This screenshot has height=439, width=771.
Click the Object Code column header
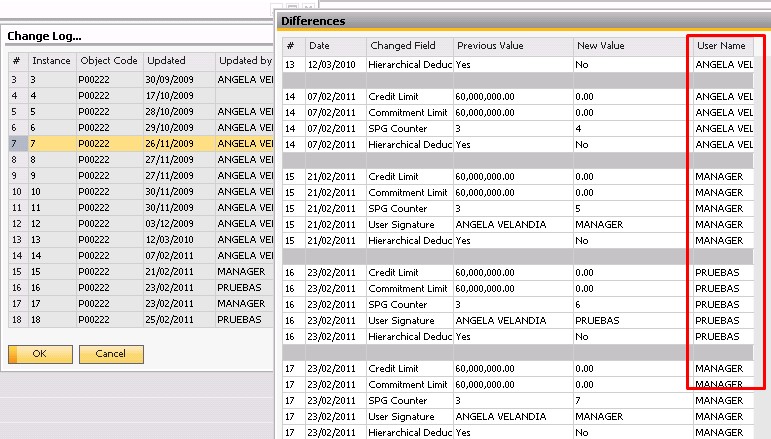pos(109,61)
